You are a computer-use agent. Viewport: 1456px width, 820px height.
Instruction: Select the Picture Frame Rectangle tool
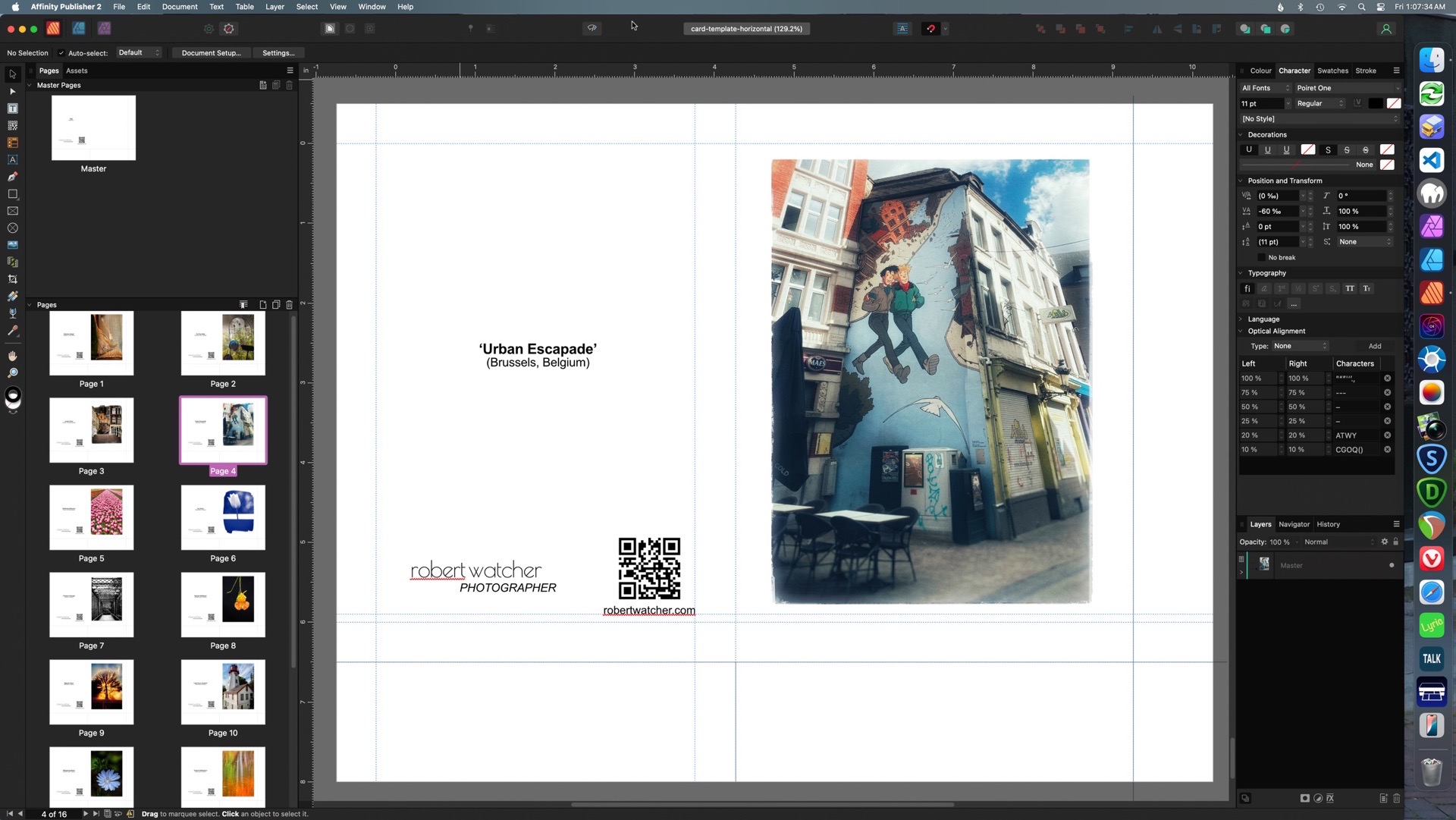click(x=12, y=211)
